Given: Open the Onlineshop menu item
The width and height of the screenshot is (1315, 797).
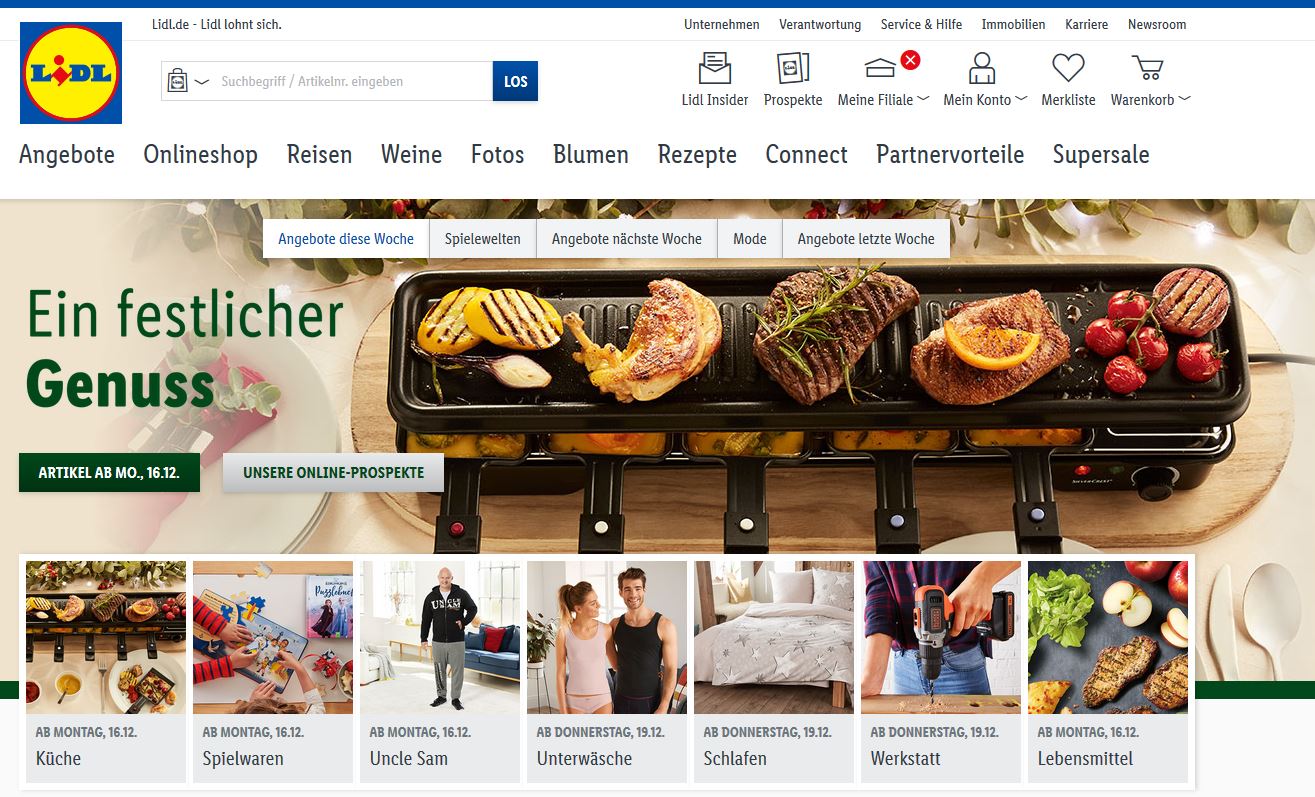Looking at the screenshot, I should click(201, 154).
